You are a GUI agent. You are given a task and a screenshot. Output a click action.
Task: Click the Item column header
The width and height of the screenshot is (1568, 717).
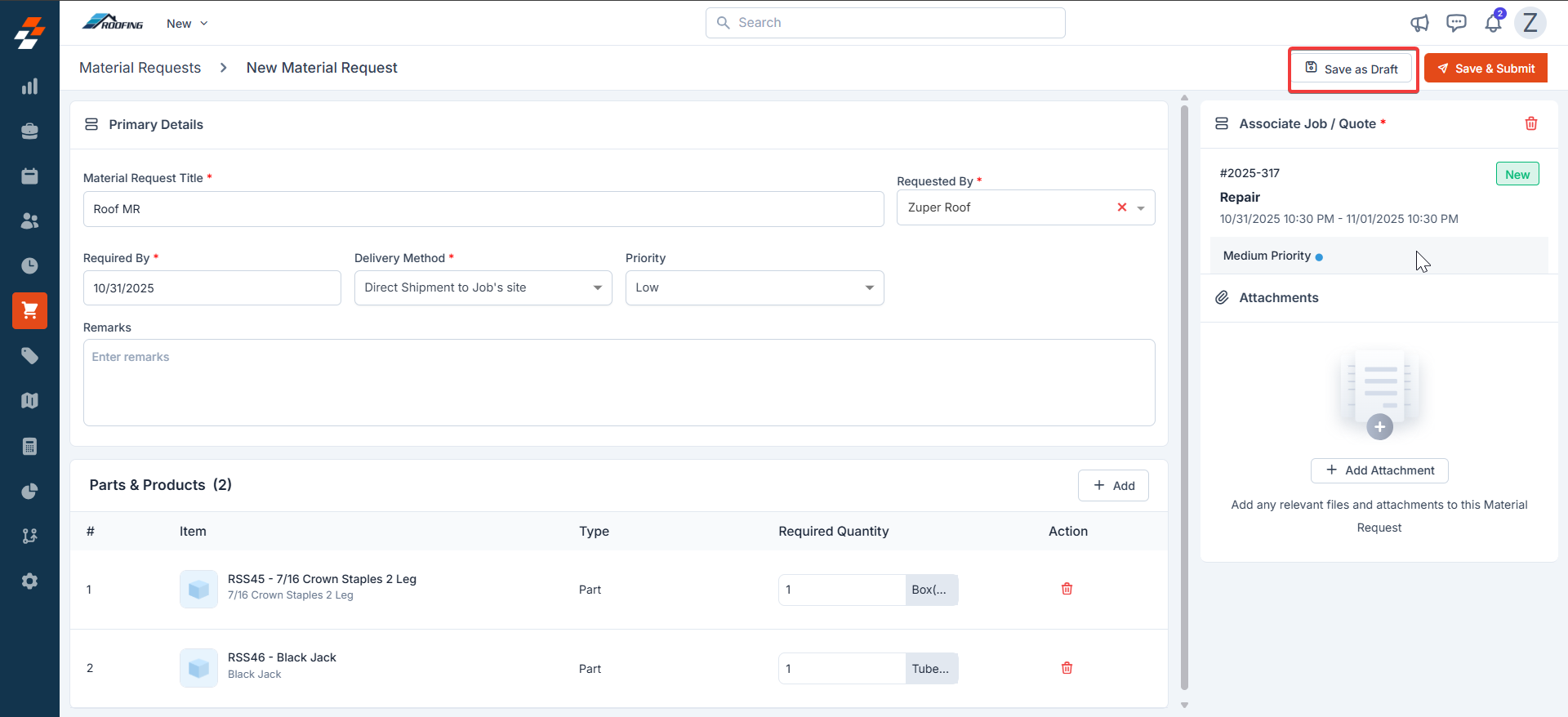[x=193, y=531]
